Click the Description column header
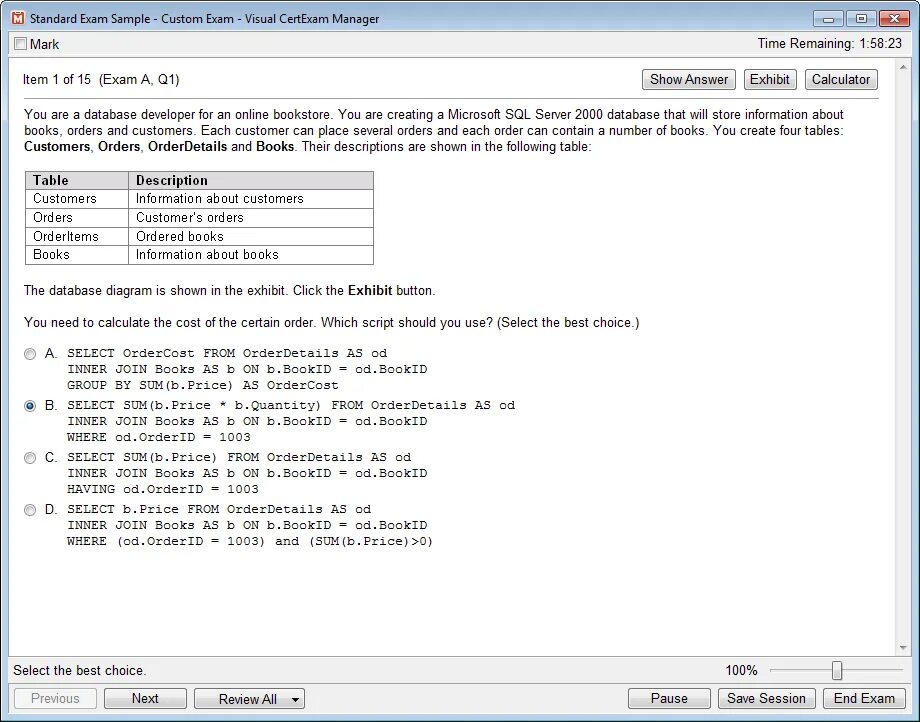The image size is (920, 722). click(x=251, y=181)
